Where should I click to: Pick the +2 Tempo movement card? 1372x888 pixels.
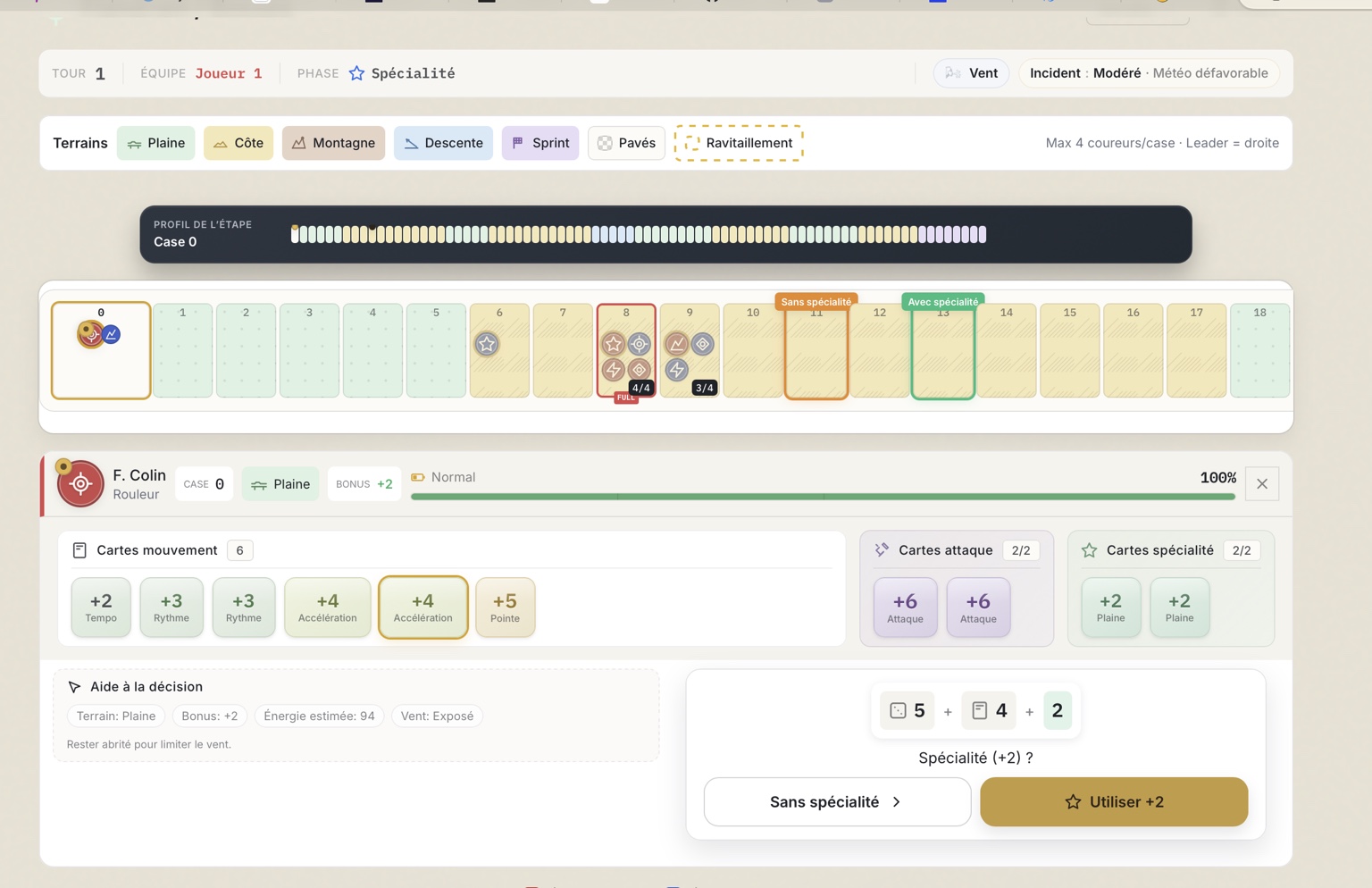[101, 607]
